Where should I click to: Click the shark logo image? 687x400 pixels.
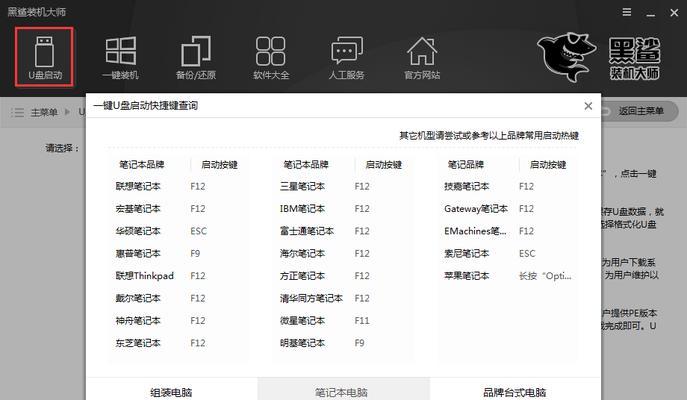tap(566, 57)
